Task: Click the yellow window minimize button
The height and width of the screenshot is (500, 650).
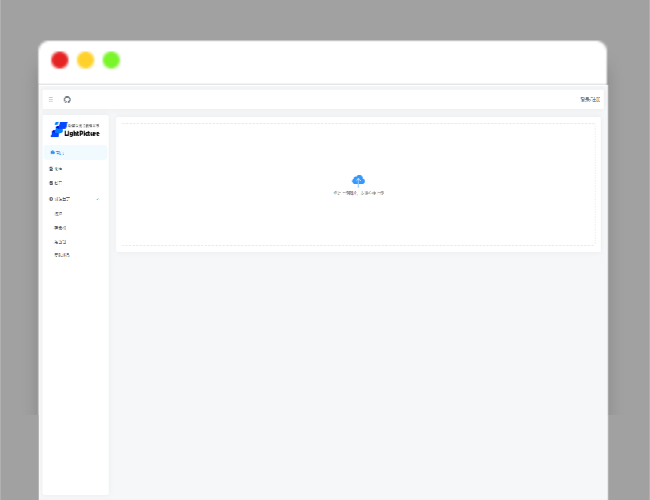Action: (86, 60)
